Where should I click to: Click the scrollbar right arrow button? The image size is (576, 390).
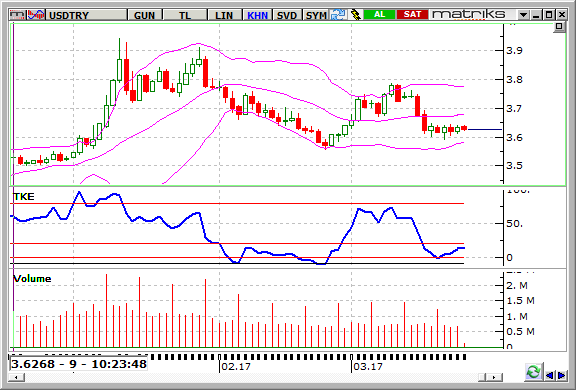(494, 377)
